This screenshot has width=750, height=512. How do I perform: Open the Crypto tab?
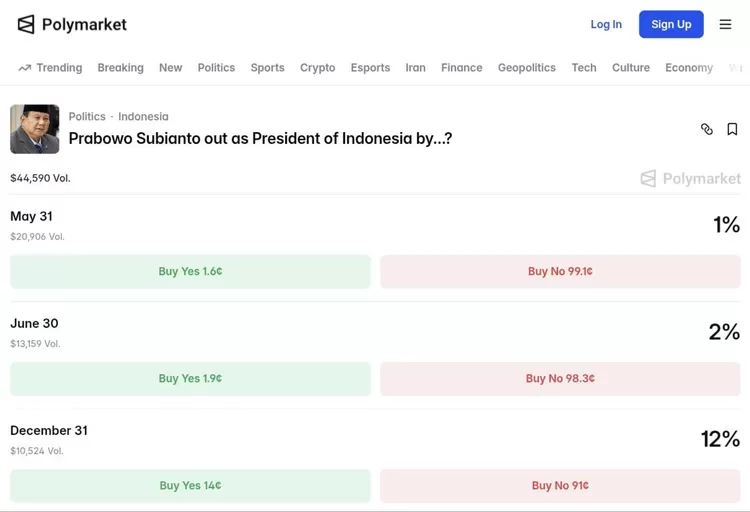318,68
